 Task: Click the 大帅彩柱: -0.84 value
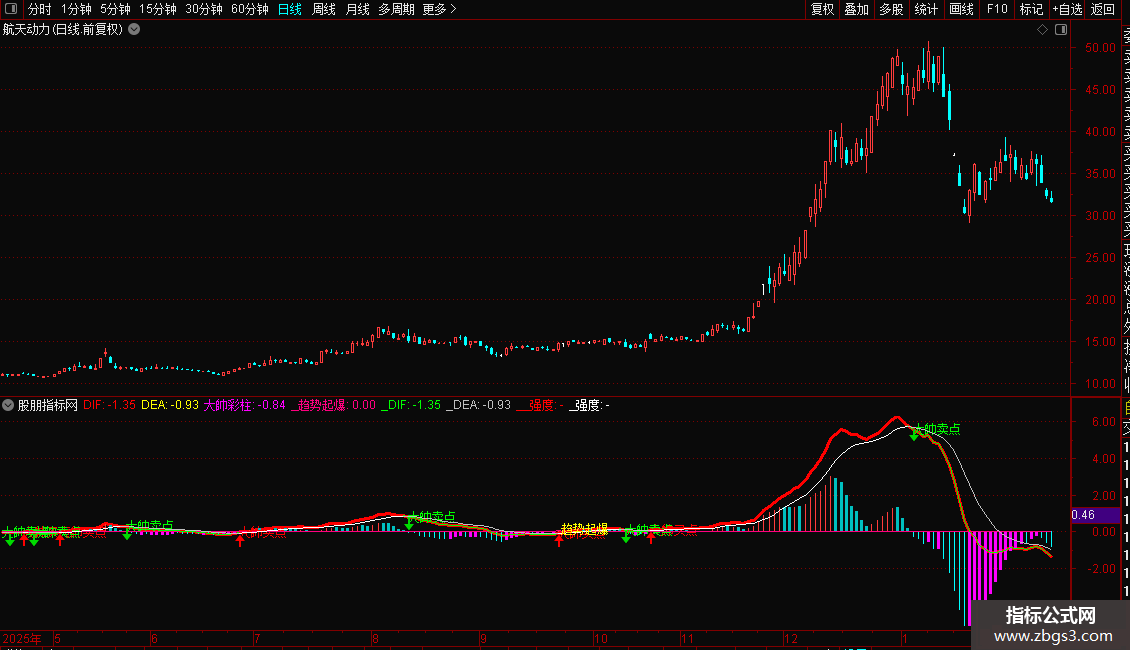tap(244, 405)
